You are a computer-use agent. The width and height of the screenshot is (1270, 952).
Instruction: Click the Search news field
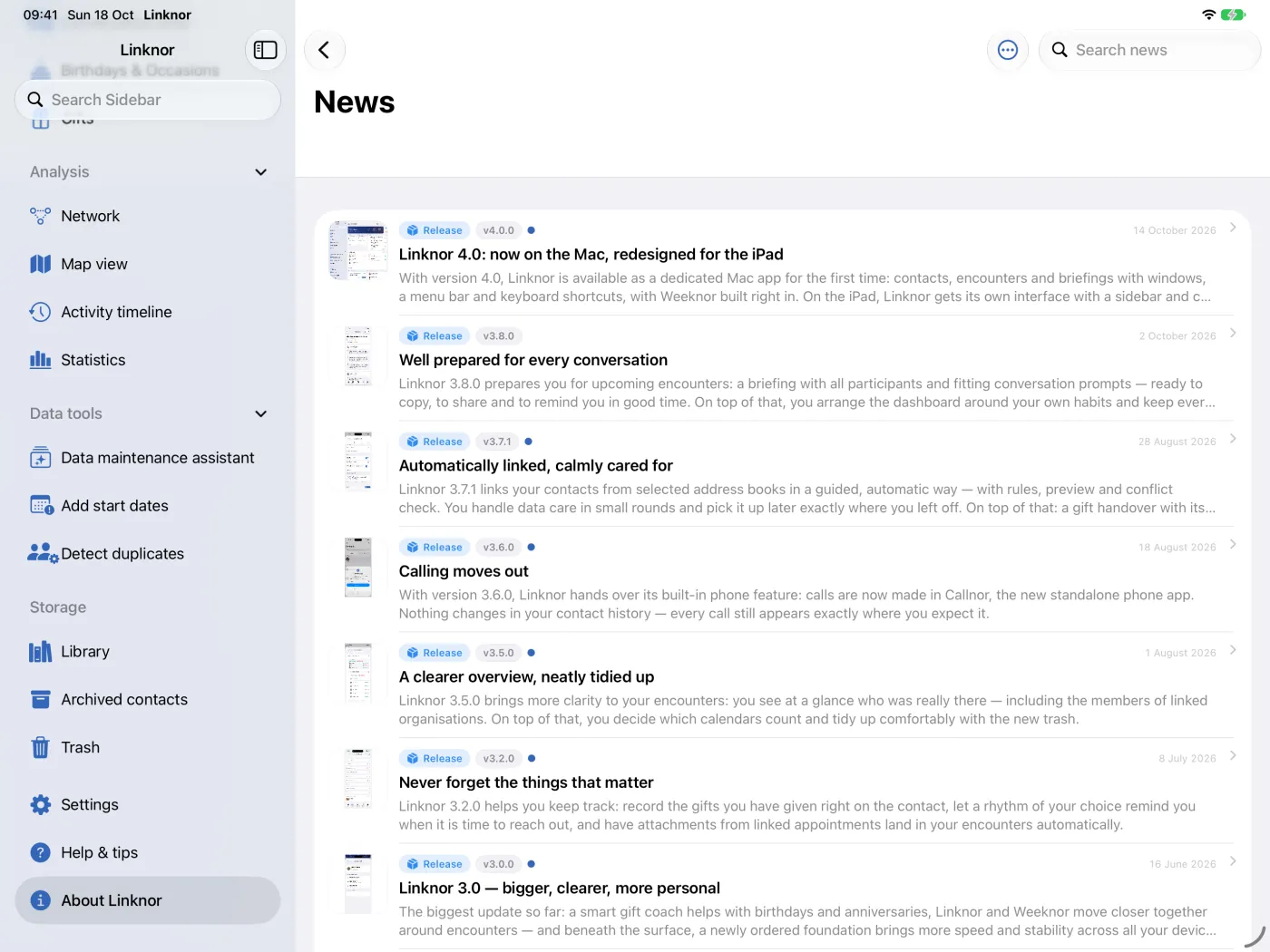(1149, 50)
